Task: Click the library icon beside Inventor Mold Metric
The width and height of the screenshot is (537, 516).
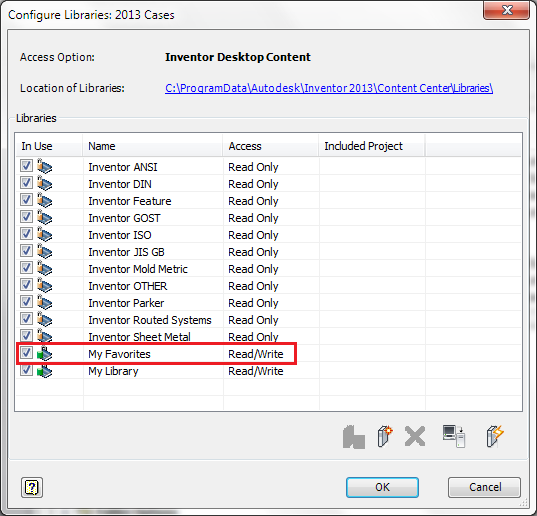Action: pos(45,268)
